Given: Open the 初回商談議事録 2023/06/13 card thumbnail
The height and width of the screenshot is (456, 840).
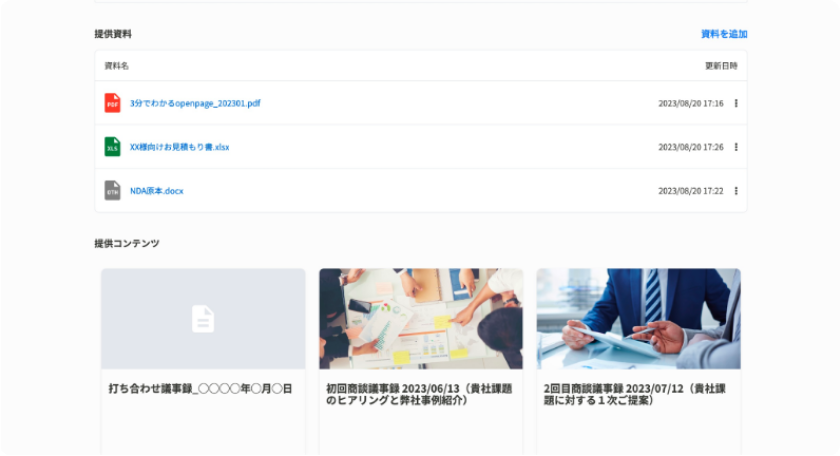Looking at the screenshot, I should click(x=421, y=319).
